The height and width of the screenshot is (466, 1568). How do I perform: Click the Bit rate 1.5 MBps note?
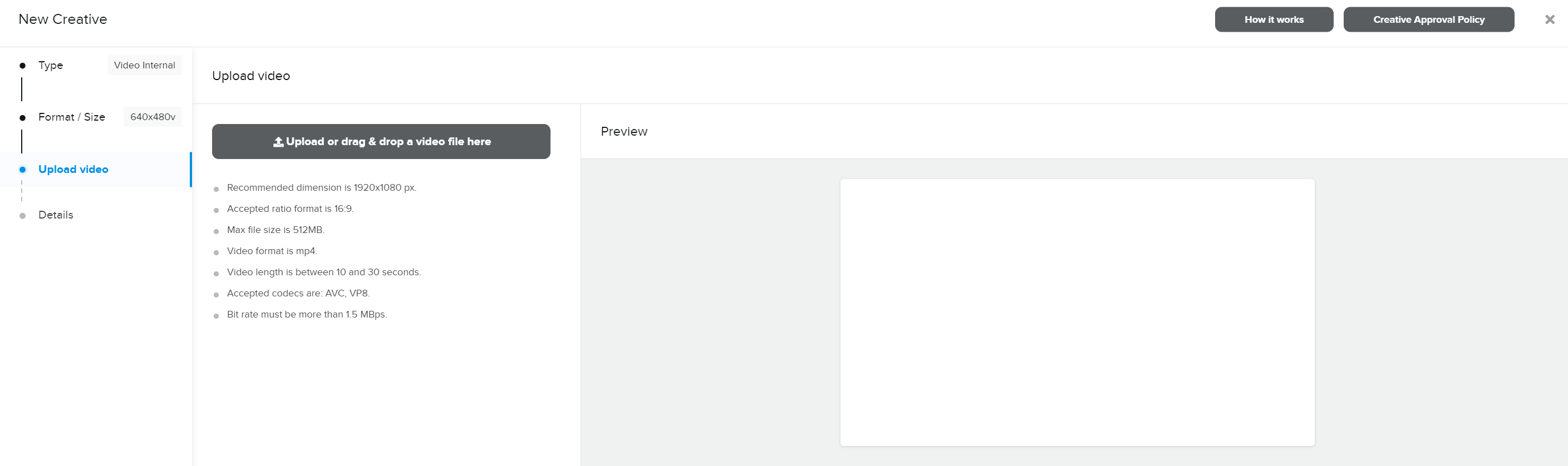coord(307,315)
